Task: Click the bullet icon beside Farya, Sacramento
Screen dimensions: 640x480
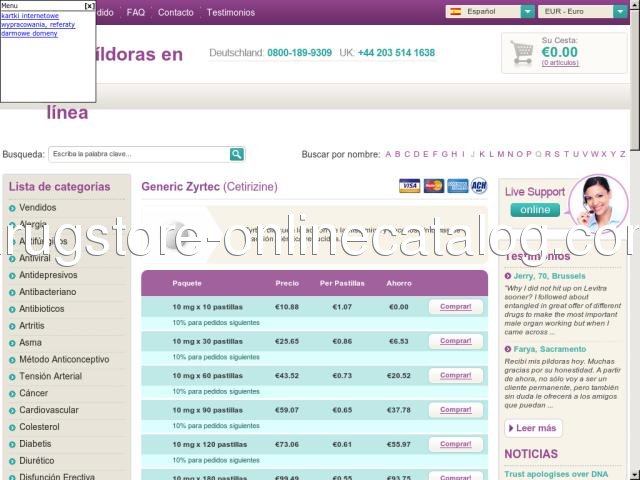Action: click(x=508, y=349)
